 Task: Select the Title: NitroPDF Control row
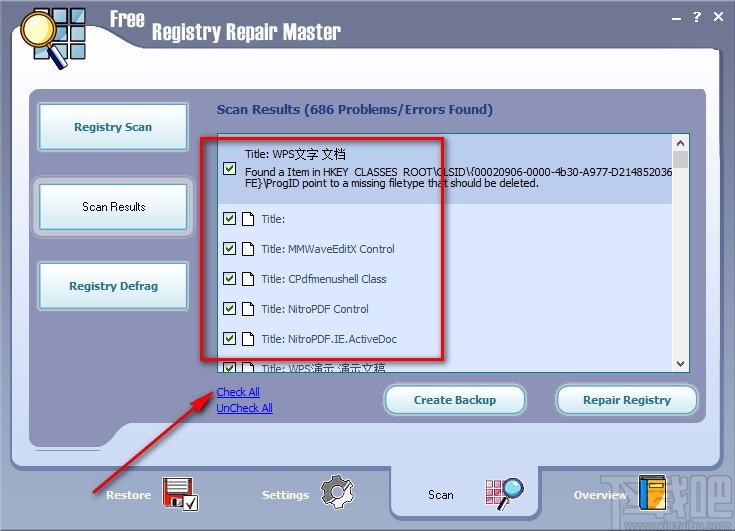coord(445,309)
